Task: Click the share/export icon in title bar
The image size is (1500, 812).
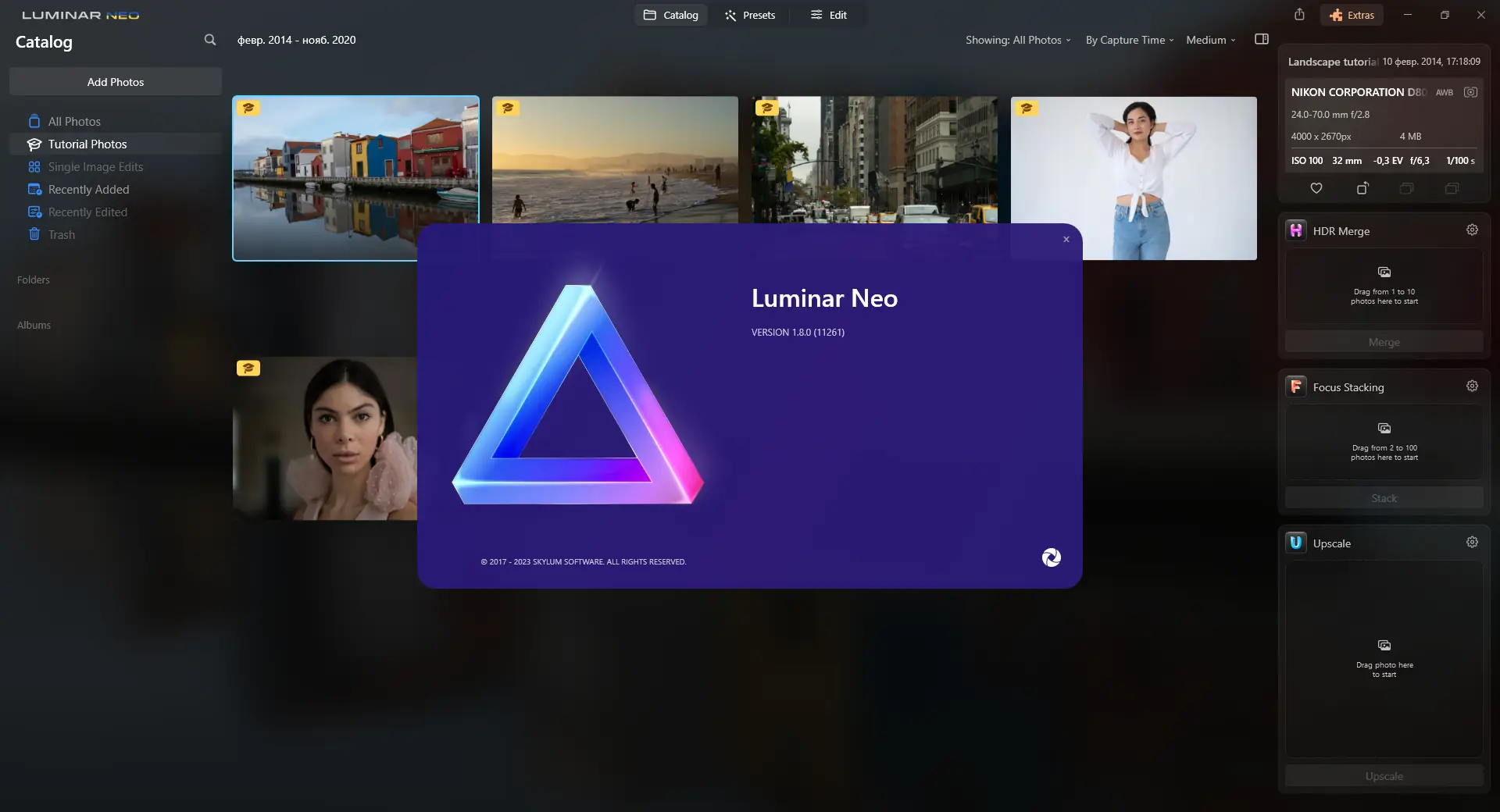Action: [1299, 15]
